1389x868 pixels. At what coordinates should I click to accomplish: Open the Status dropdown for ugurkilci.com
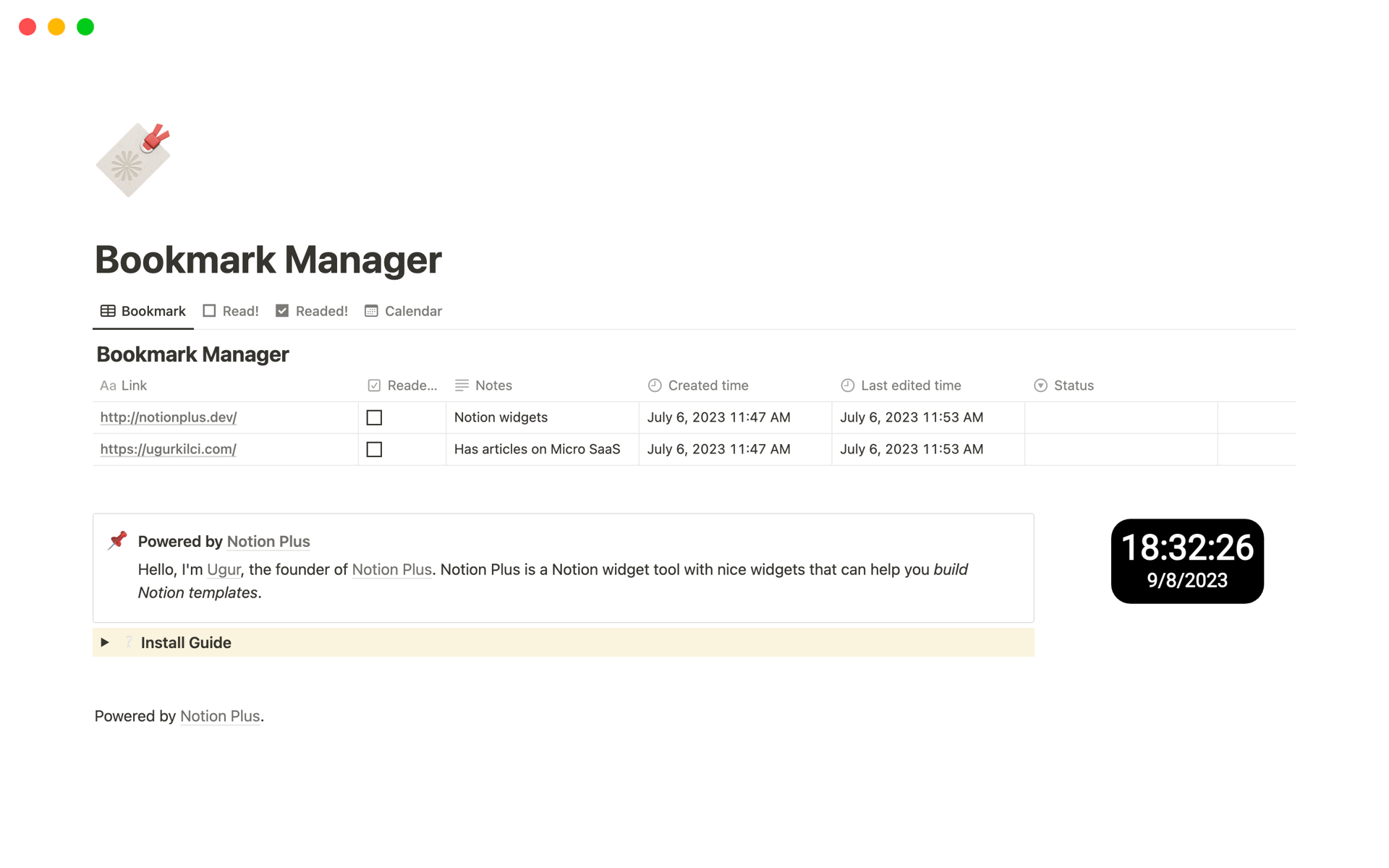(1120, 449)
